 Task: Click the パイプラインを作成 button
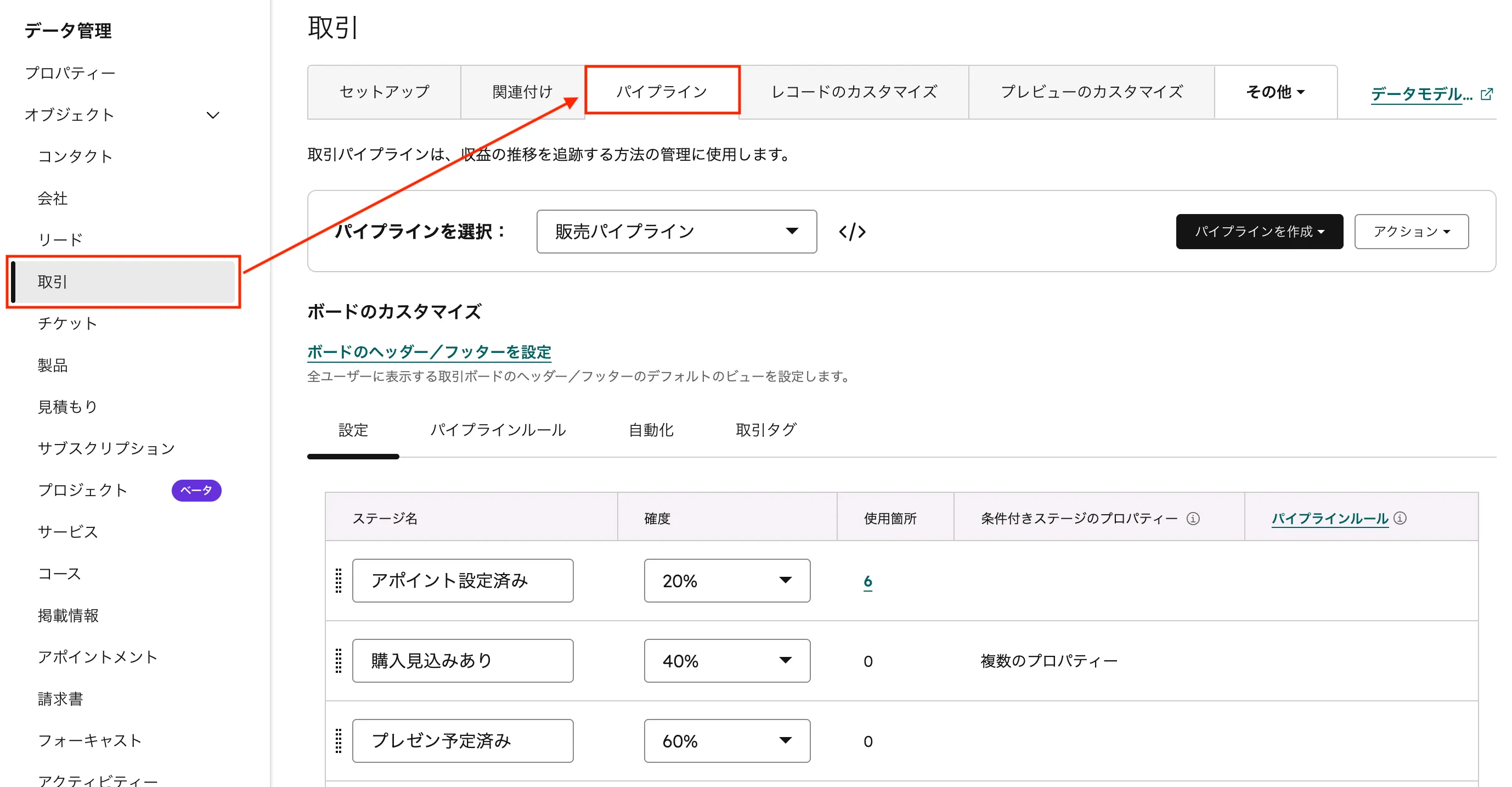coord(1259,232)
